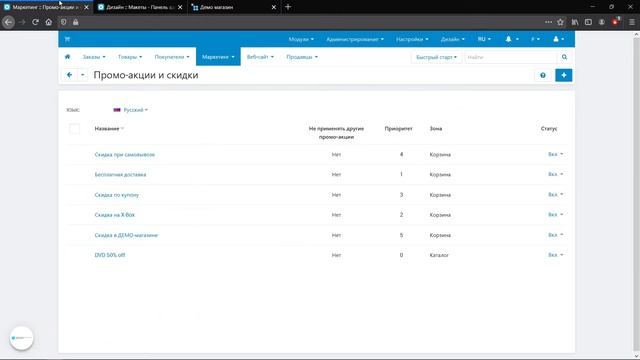Open the Русский language dropdown
This screenshot has height=360, width=640.
coord(131,110)
